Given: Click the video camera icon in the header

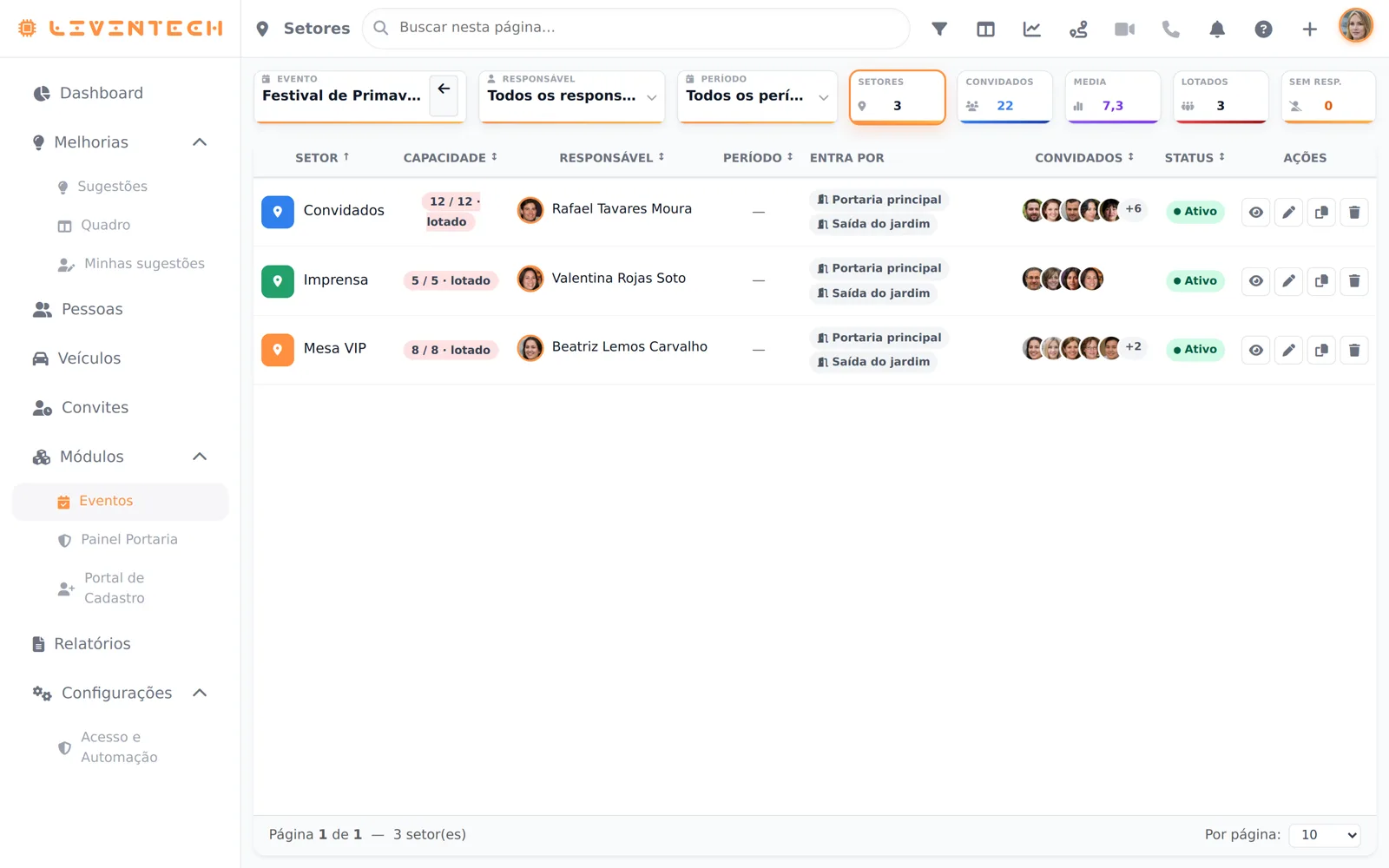Looking at the screenshot, I should [1124, 29].
